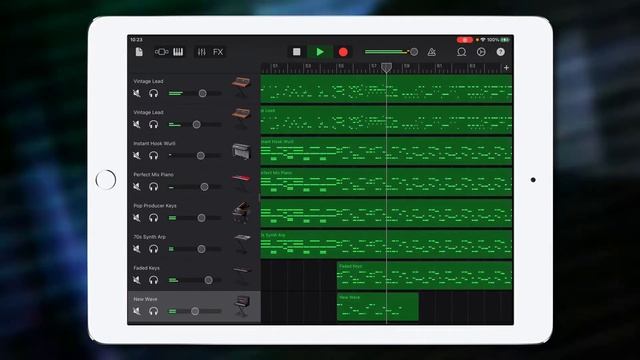The image size is (640, 360).
Task: Toggle the metronome icon
Action: coord(431,52)
